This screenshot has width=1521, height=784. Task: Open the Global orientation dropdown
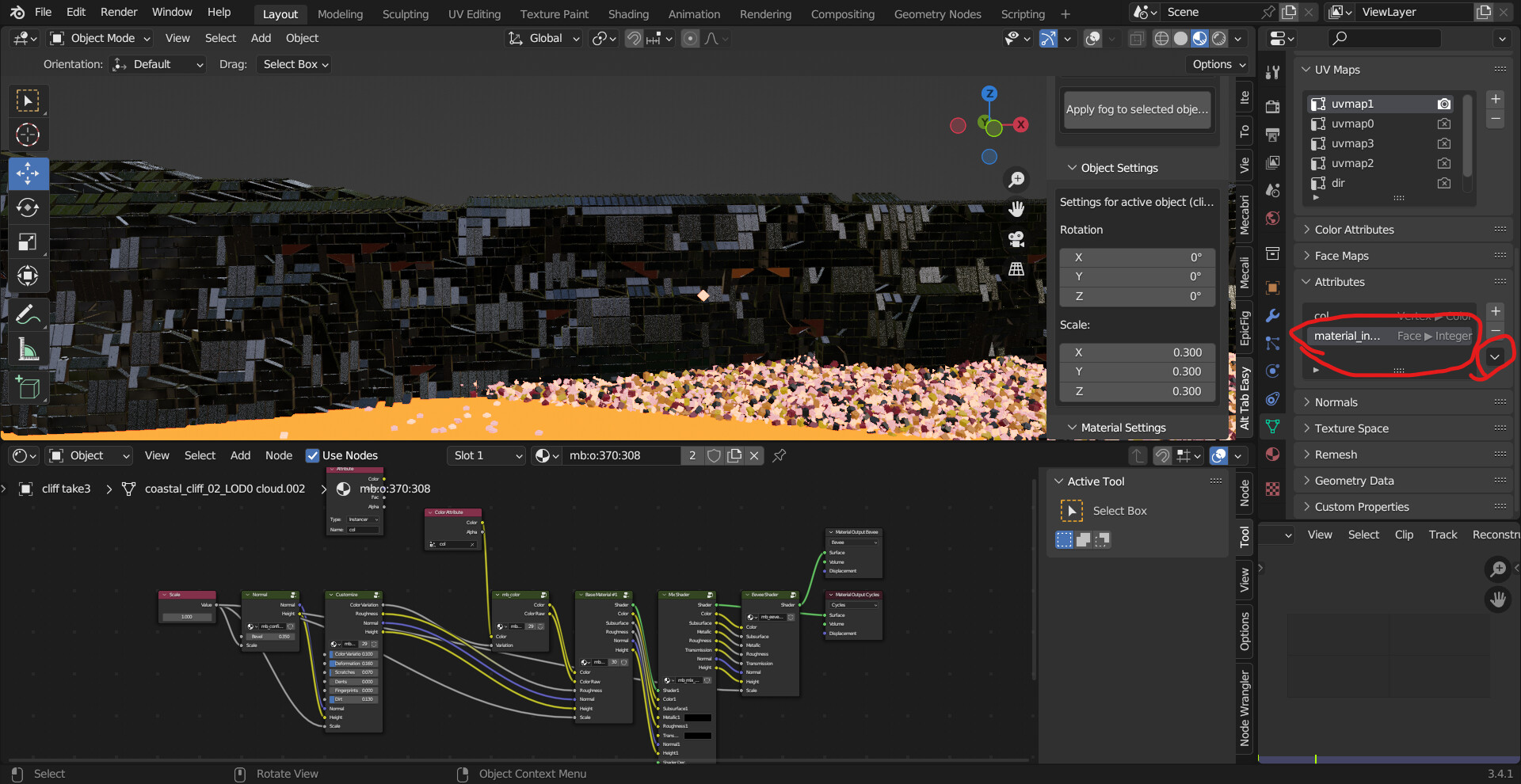point(543,38)
